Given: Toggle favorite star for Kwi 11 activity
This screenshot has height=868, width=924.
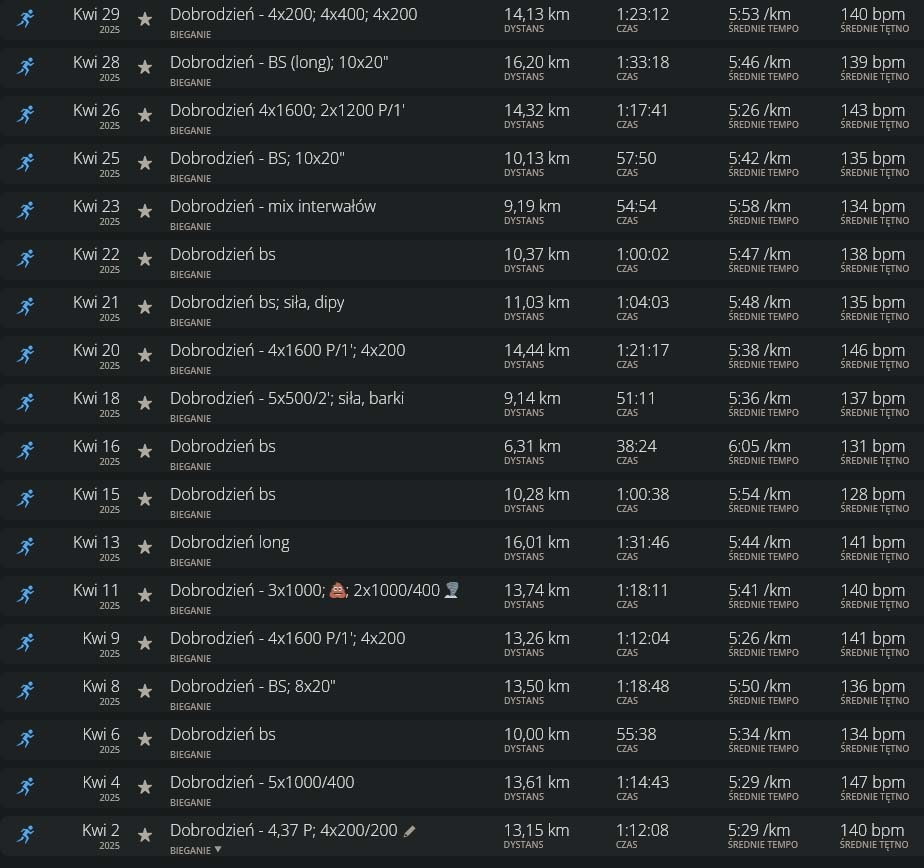Looking at the screenshot, I should 145,595.
